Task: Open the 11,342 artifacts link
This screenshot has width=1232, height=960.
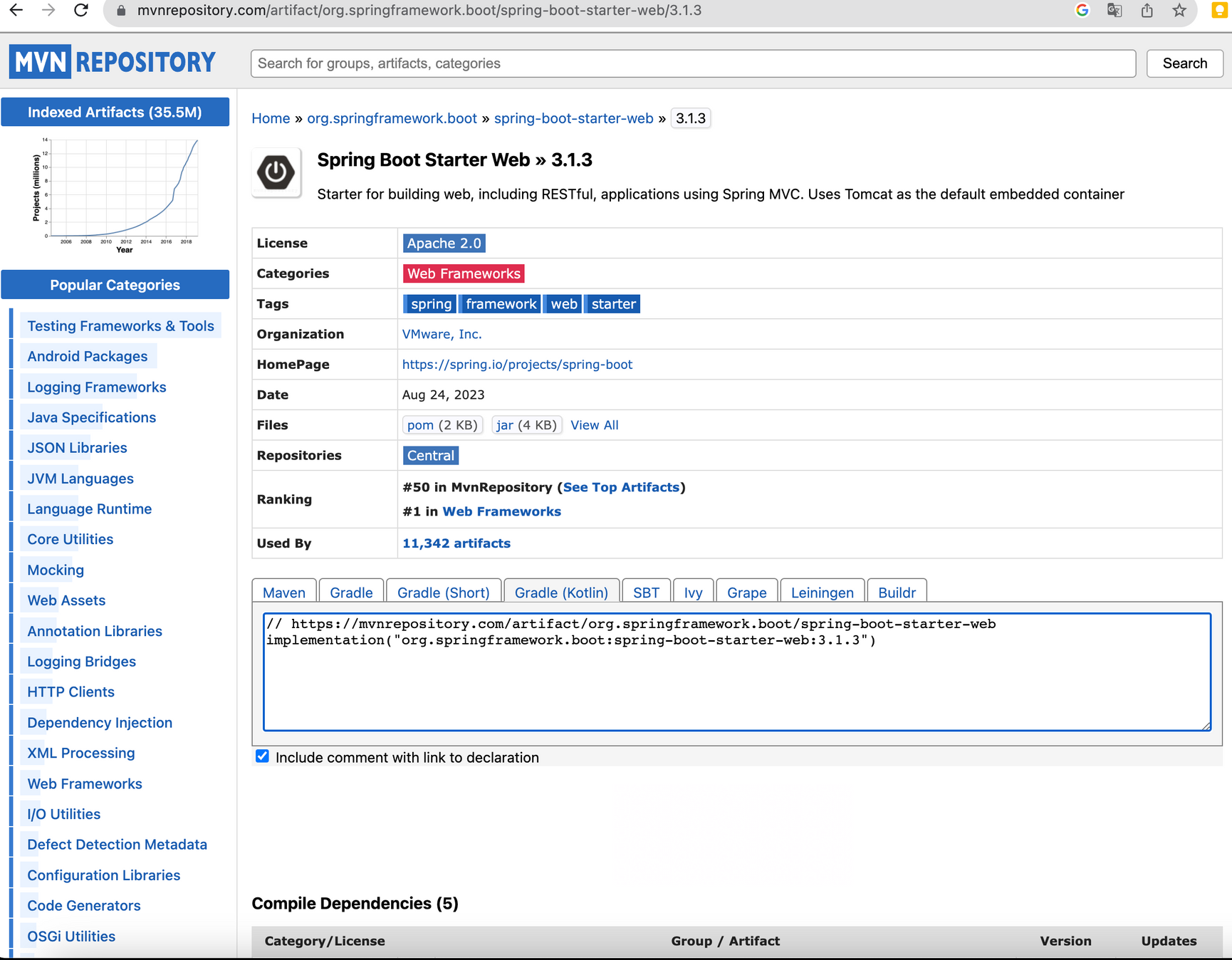Action: pos(456,543)
